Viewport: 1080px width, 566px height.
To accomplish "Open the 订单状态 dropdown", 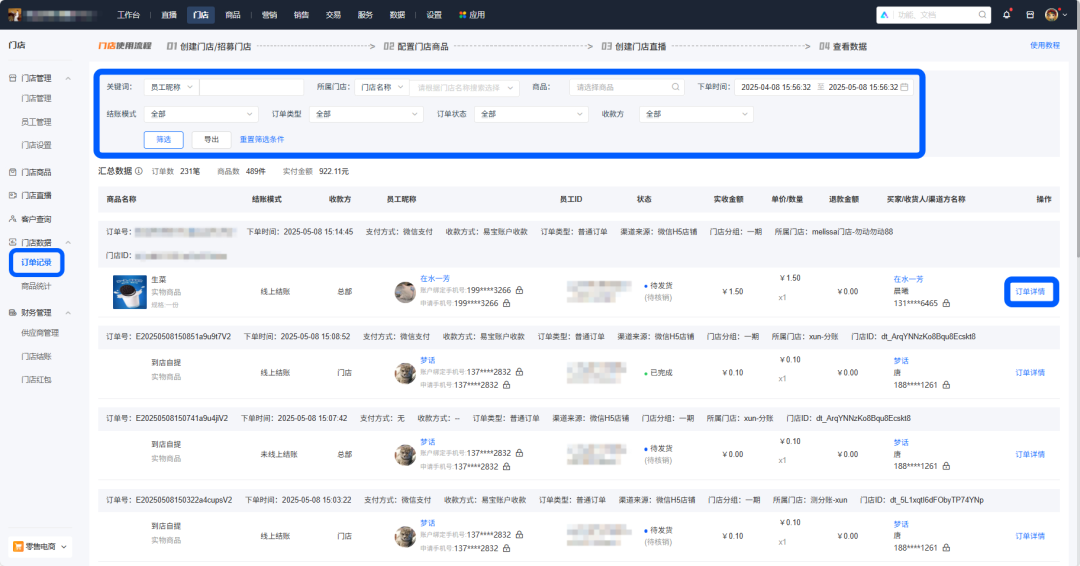I will pos(532,114).
